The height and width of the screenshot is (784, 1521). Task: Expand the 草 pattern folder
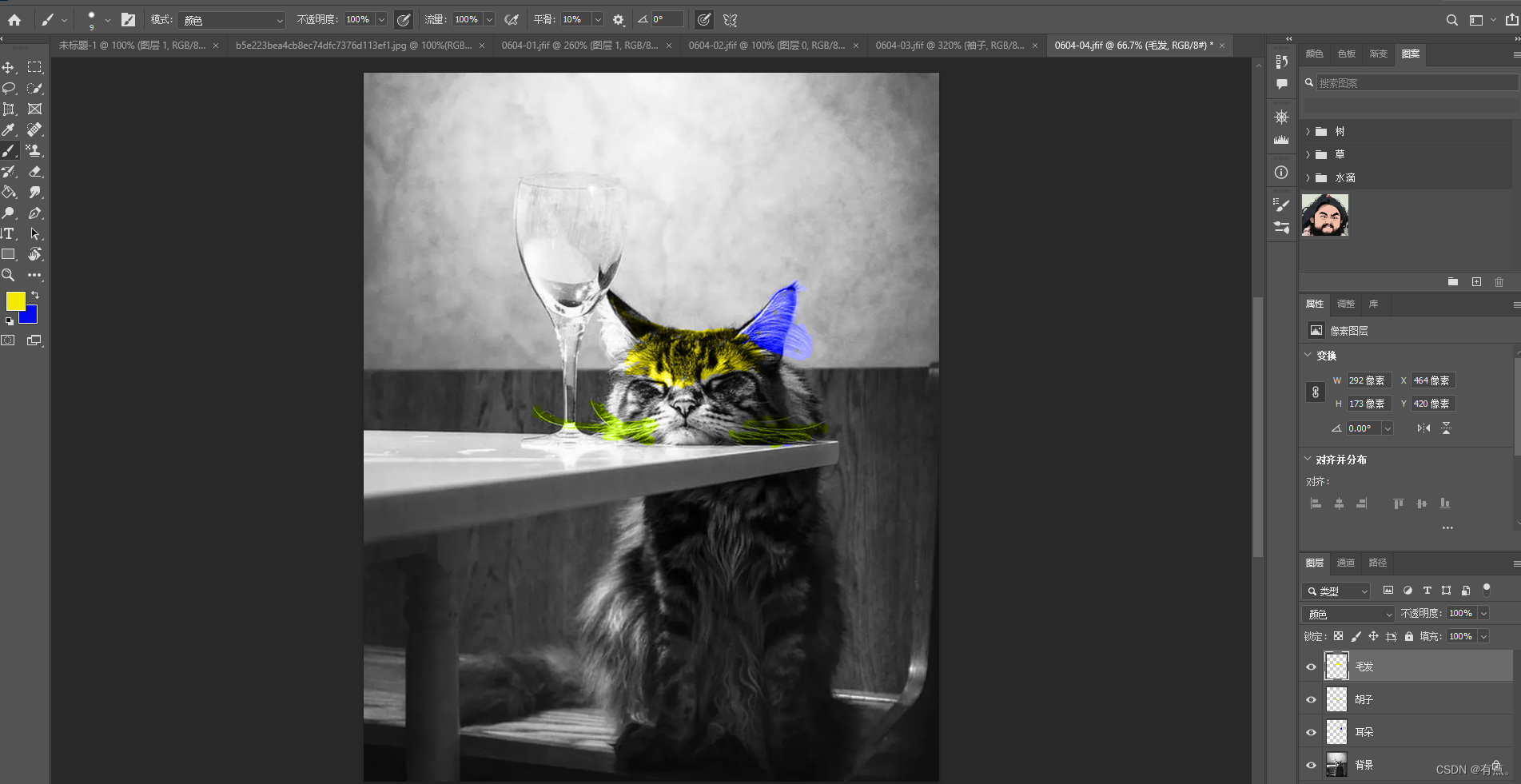(x=1308, y=155)
